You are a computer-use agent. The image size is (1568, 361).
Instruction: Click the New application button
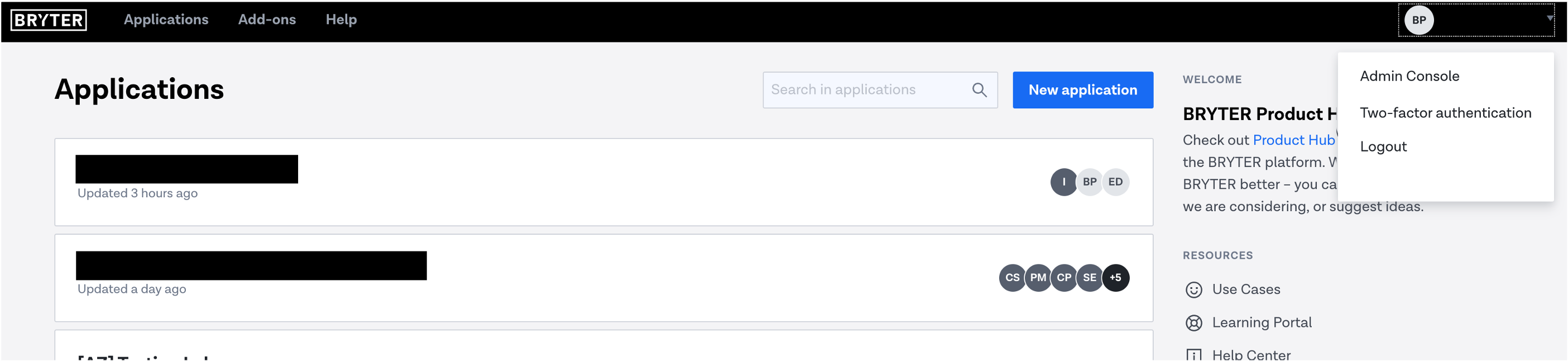click(x=1082, y=91)
